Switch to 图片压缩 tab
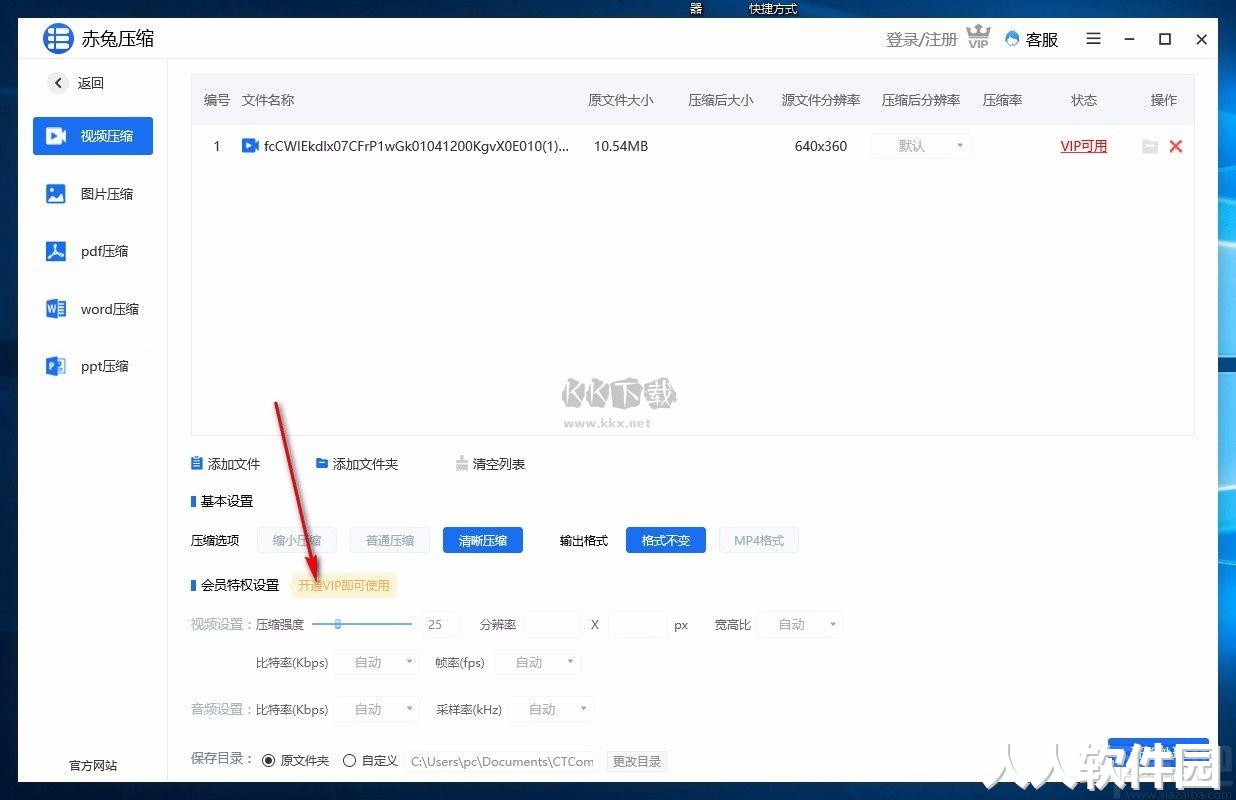This screenshot has height=800, width=1236. coord(93,194)
